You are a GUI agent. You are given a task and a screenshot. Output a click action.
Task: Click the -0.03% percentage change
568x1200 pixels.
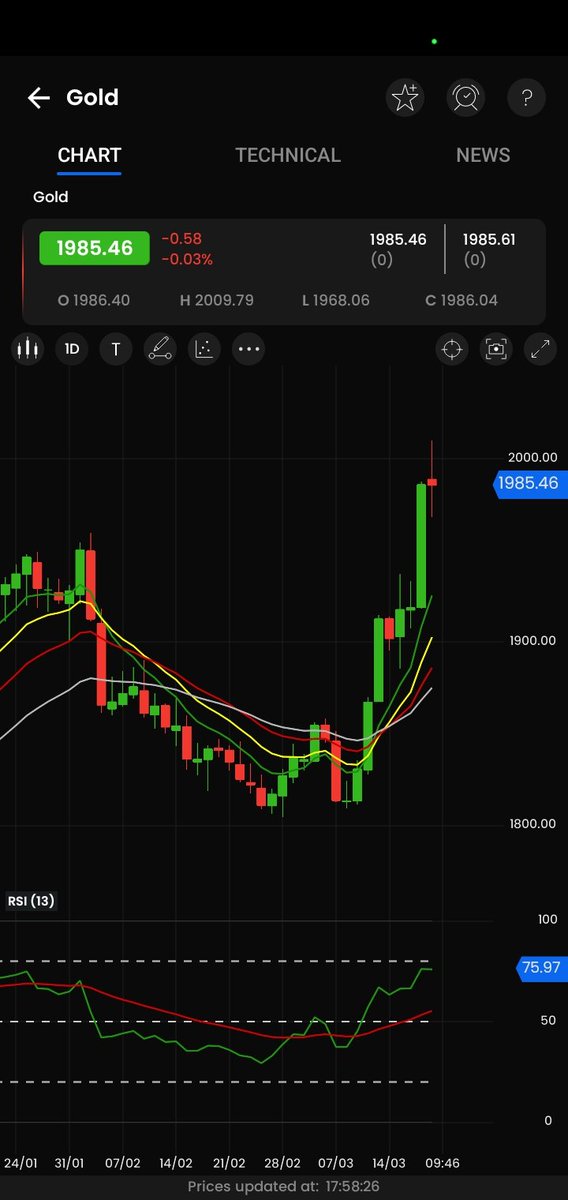[x=187, y=259]
